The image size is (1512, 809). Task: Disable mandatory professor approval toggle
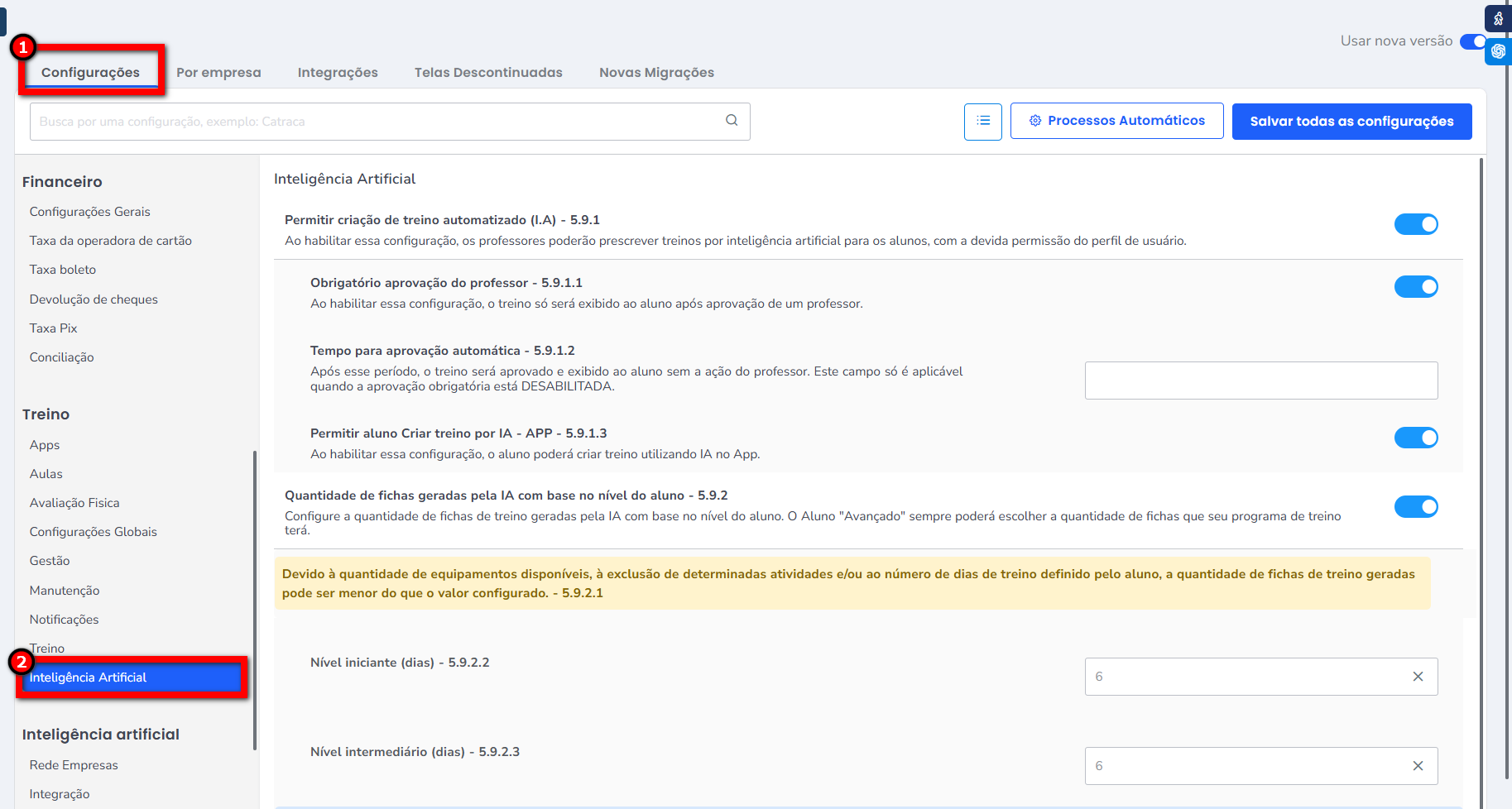[x=1415, y=287]
